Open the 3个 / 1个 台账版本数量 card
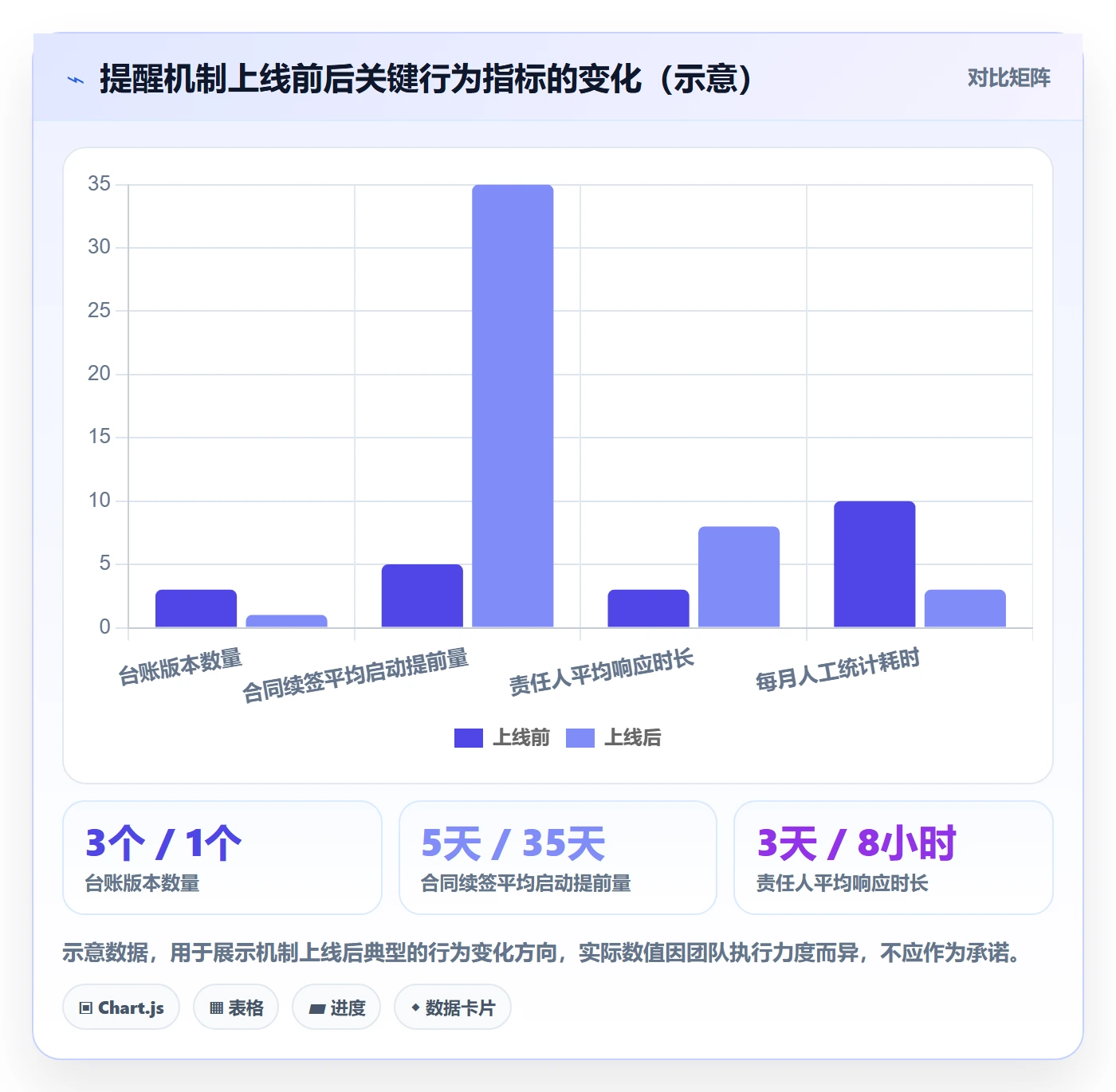1116x1092 pixels. pos(222,858)
